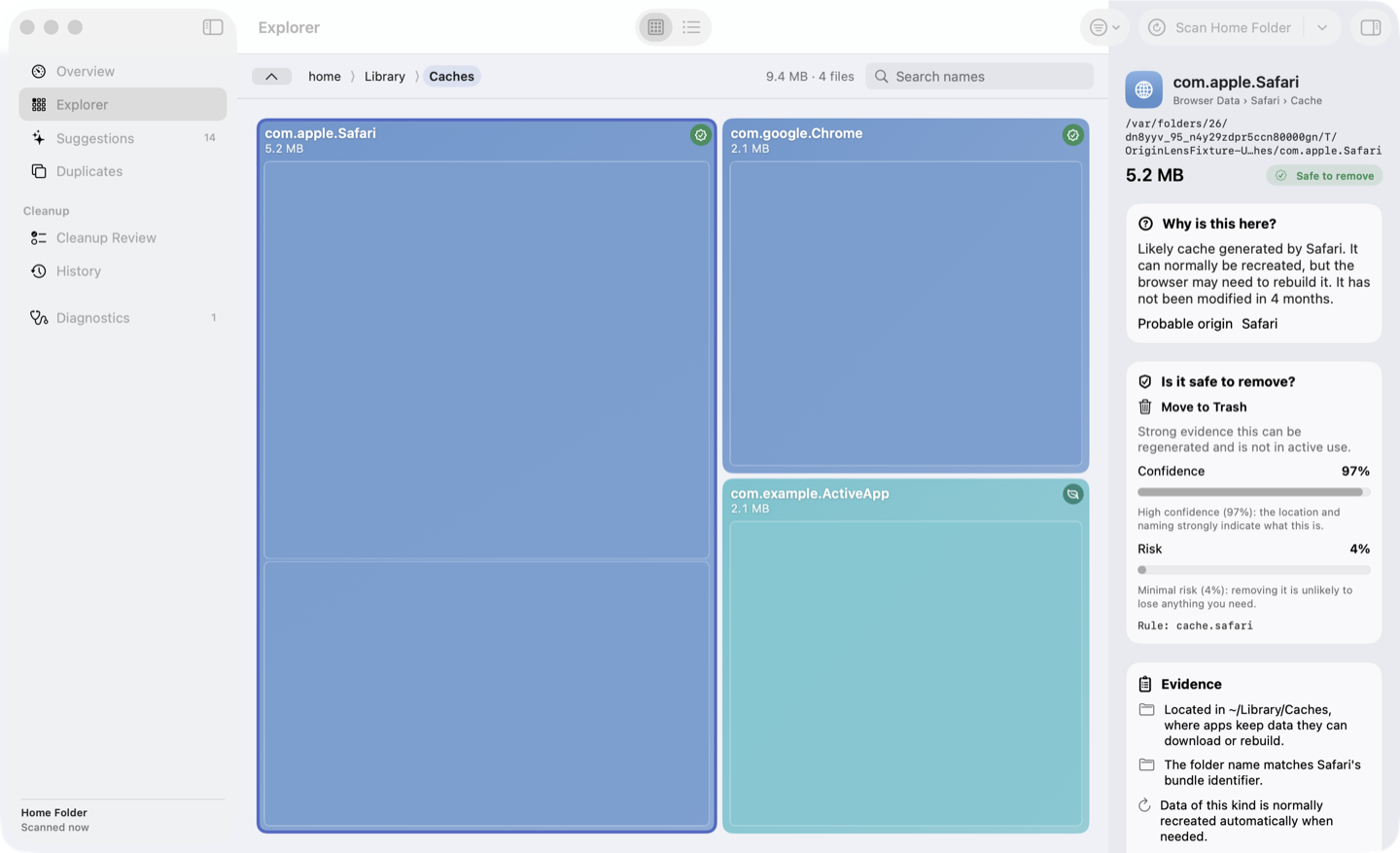Go up one folder level

271,77
